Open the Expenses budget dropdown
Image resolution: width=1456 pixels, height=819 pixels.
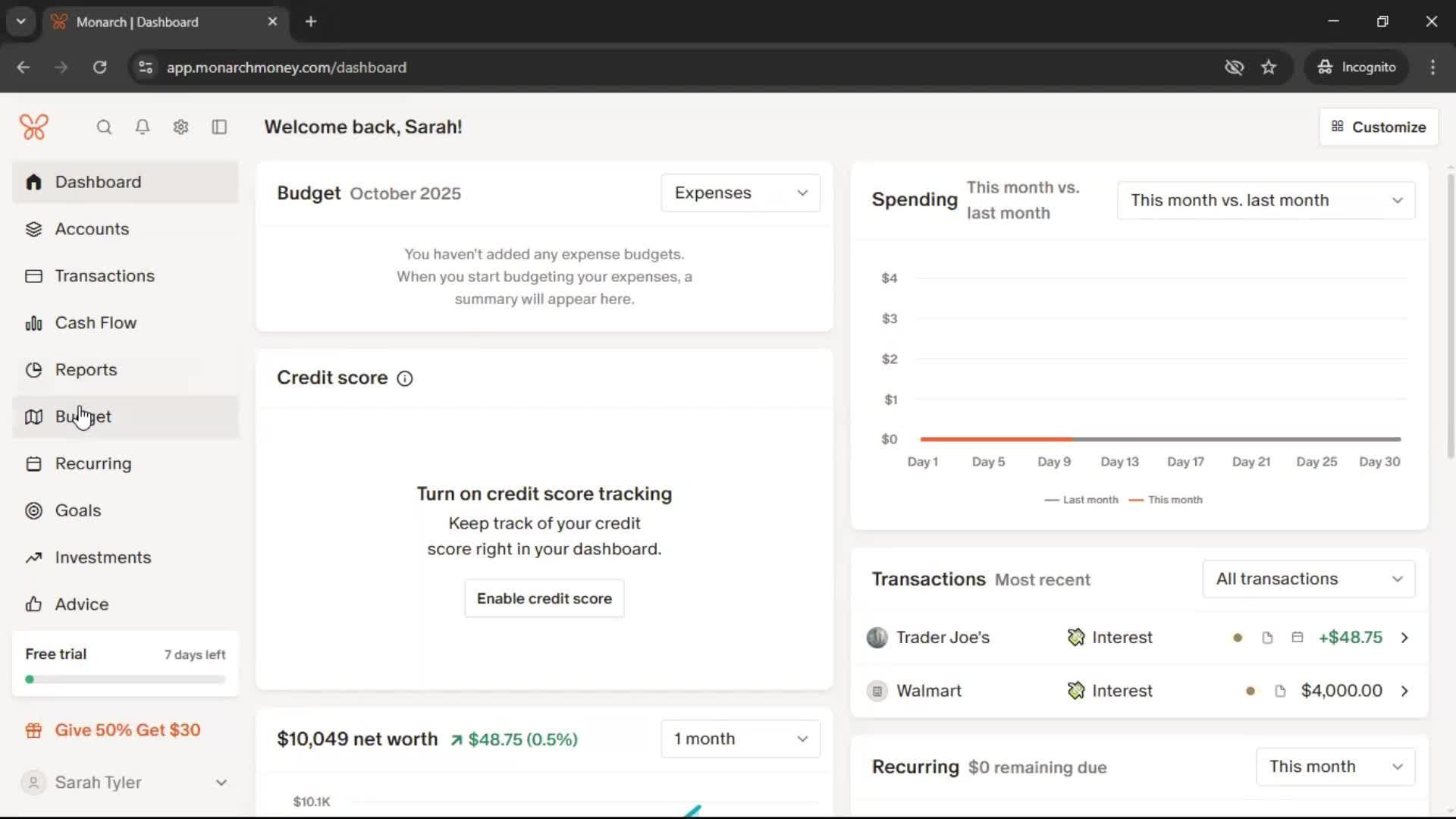pos(740,193)
